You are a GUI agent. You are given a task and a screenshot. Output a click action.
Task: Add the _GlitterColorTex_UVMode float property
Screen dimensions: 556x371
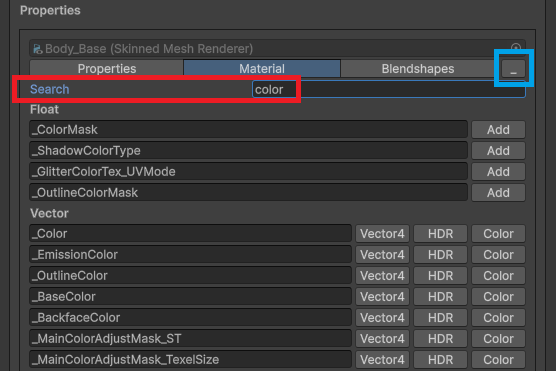[498, 172]
